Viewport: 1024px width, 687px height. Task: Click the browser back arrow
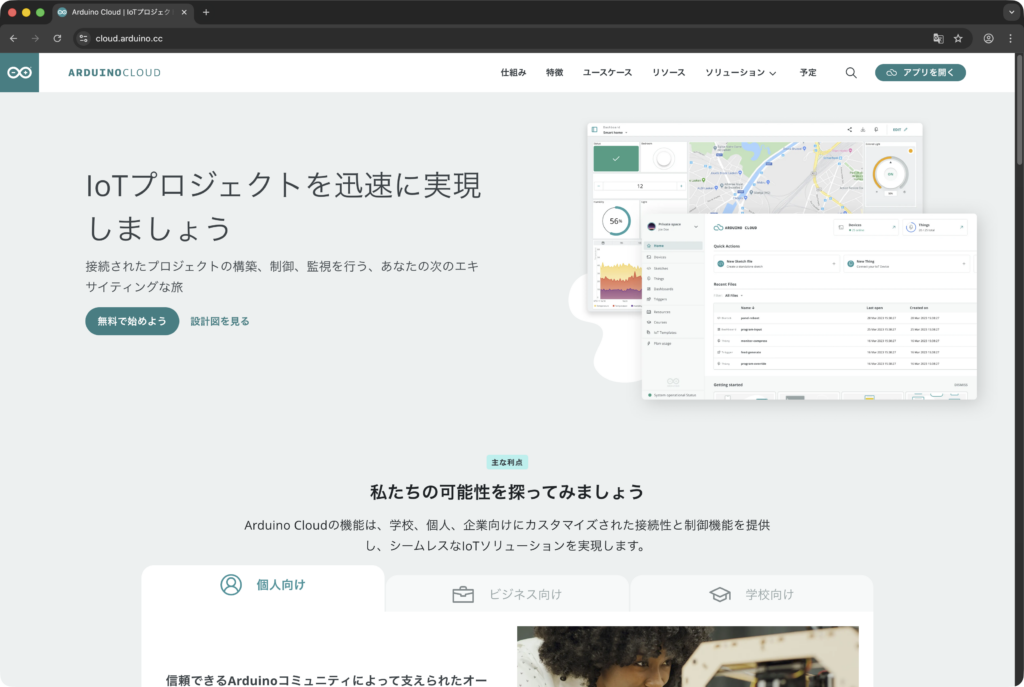tap(13, 39)
